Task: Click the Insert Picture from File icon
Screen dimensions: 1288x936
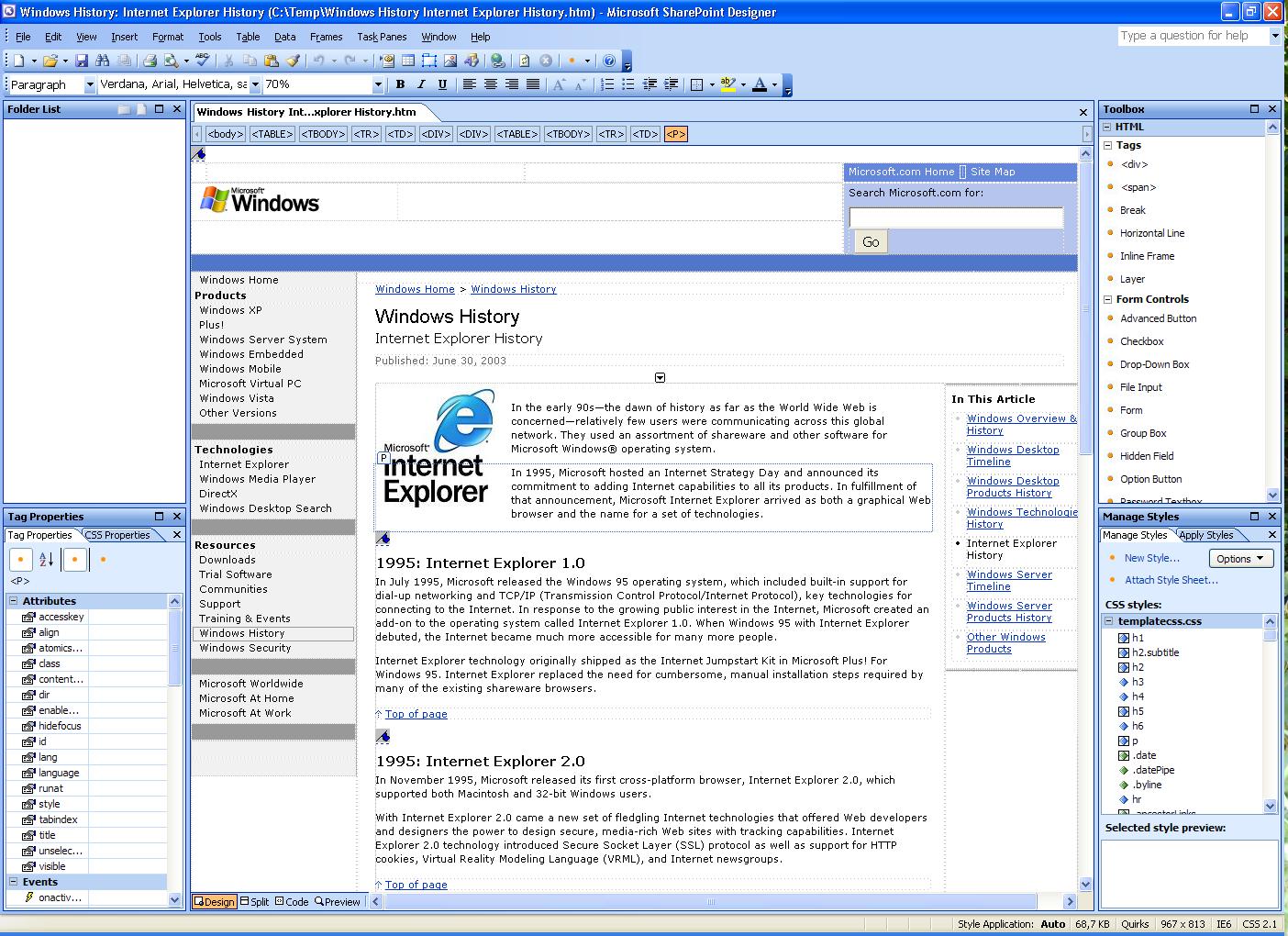Action: (450, 61)
